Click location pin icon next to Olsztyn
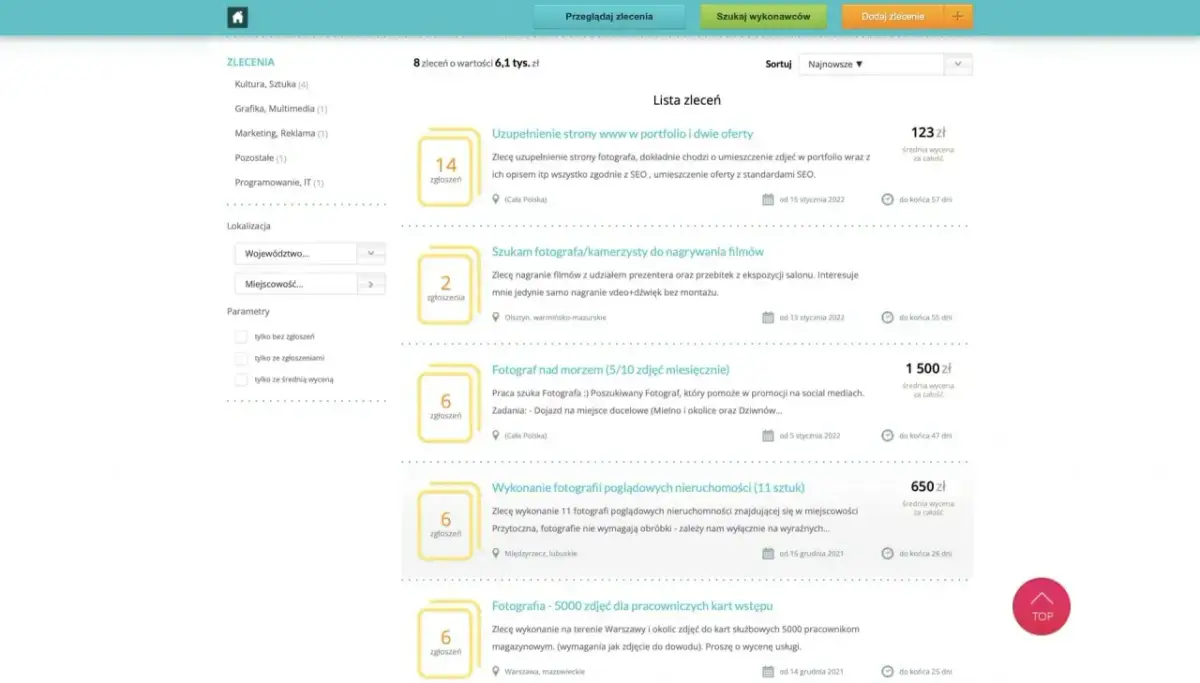The height and width of the screenshot is (683, 1200). coord(496,317)
